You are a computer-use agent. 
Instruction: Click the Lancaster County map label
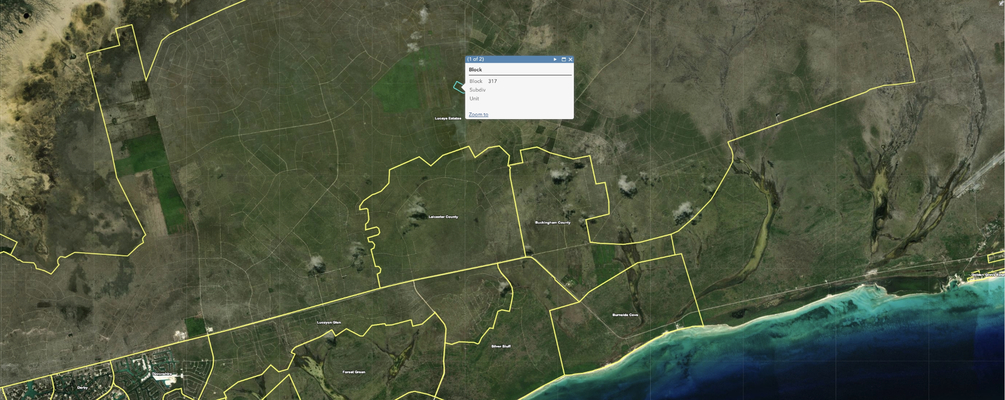point(442,217)
